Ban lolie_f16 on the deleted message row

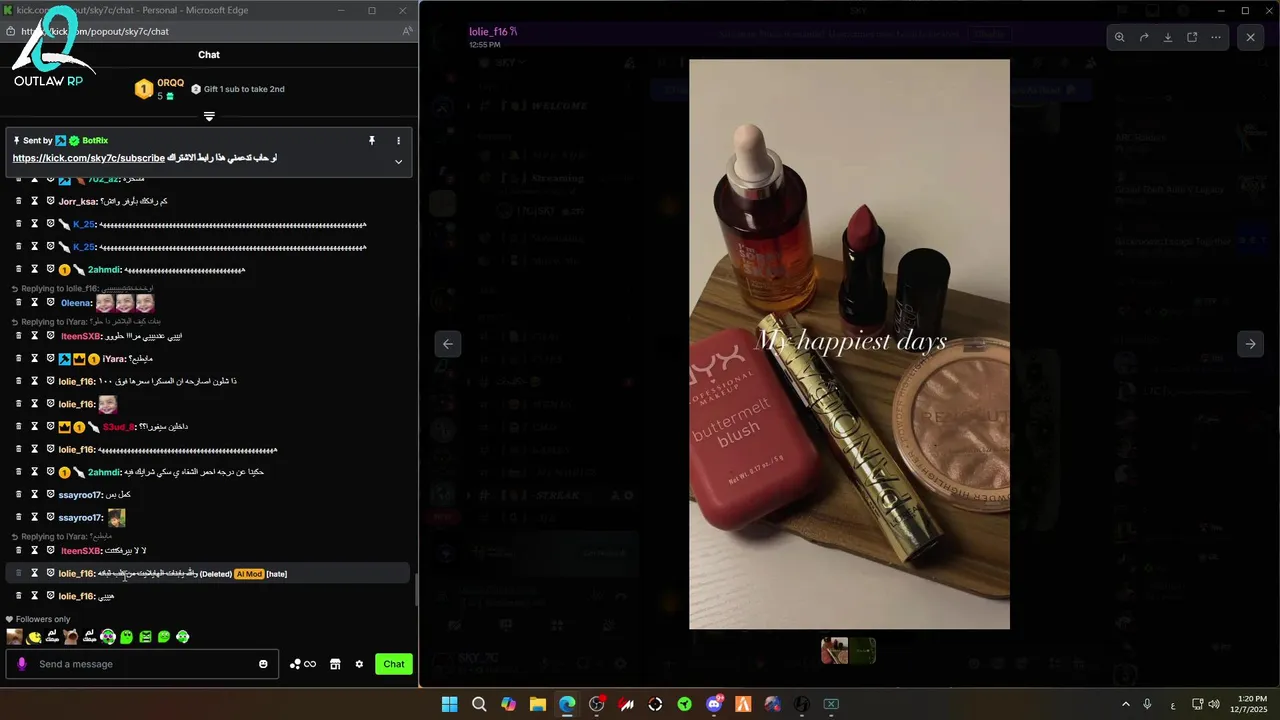click(x=50, y=573)
